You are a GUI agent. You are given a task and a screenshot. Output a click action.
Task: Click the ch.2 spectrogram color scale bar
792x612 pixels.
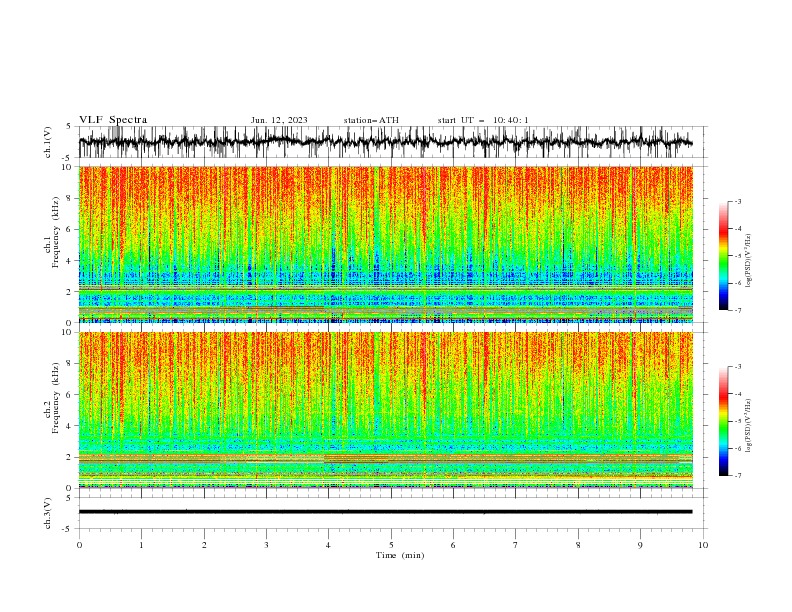coord(723,421)
